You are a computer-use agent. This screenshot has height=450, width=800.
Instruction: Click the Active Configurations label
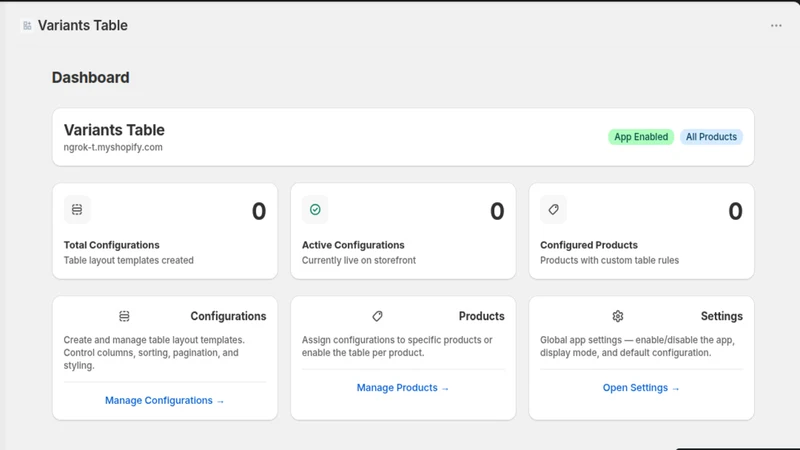pyautogui.click(x=353, y=245)
